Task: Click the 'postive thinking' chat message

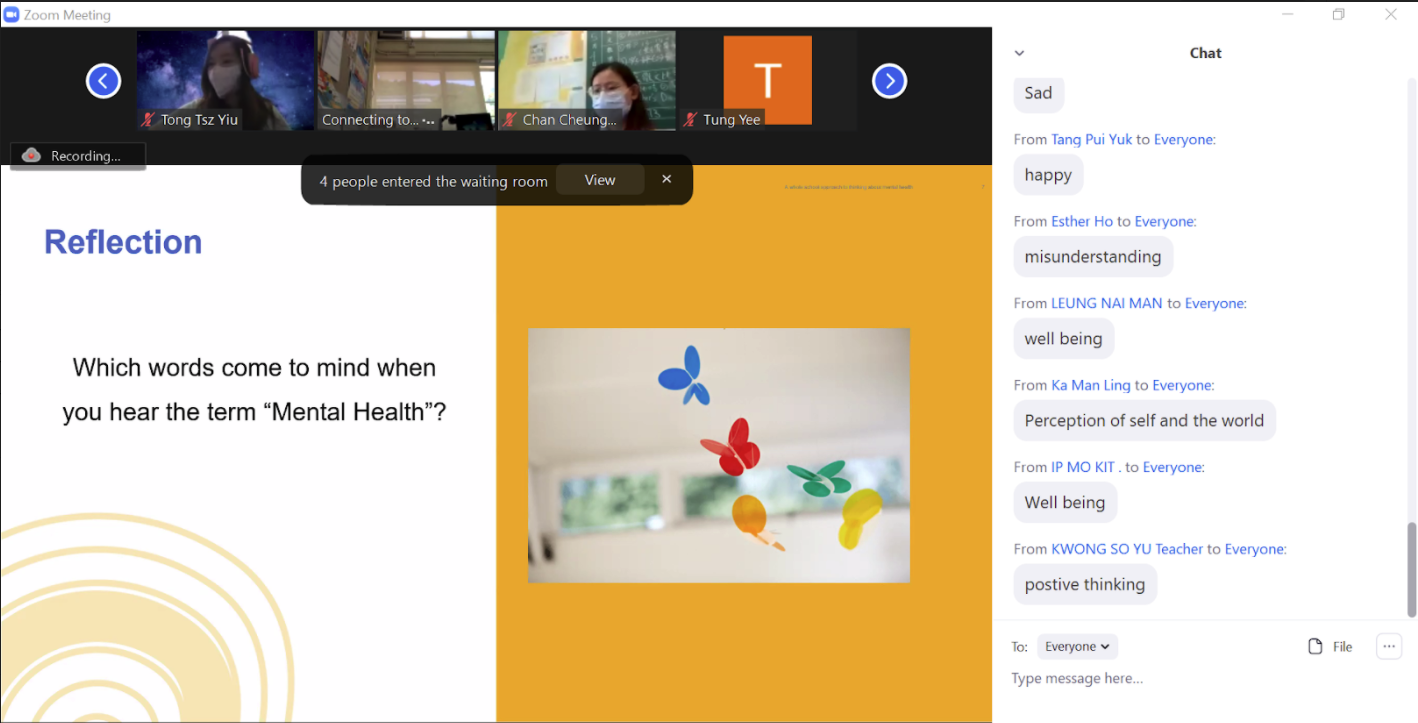Action: pyautogui.click(x=1085, y=585)
